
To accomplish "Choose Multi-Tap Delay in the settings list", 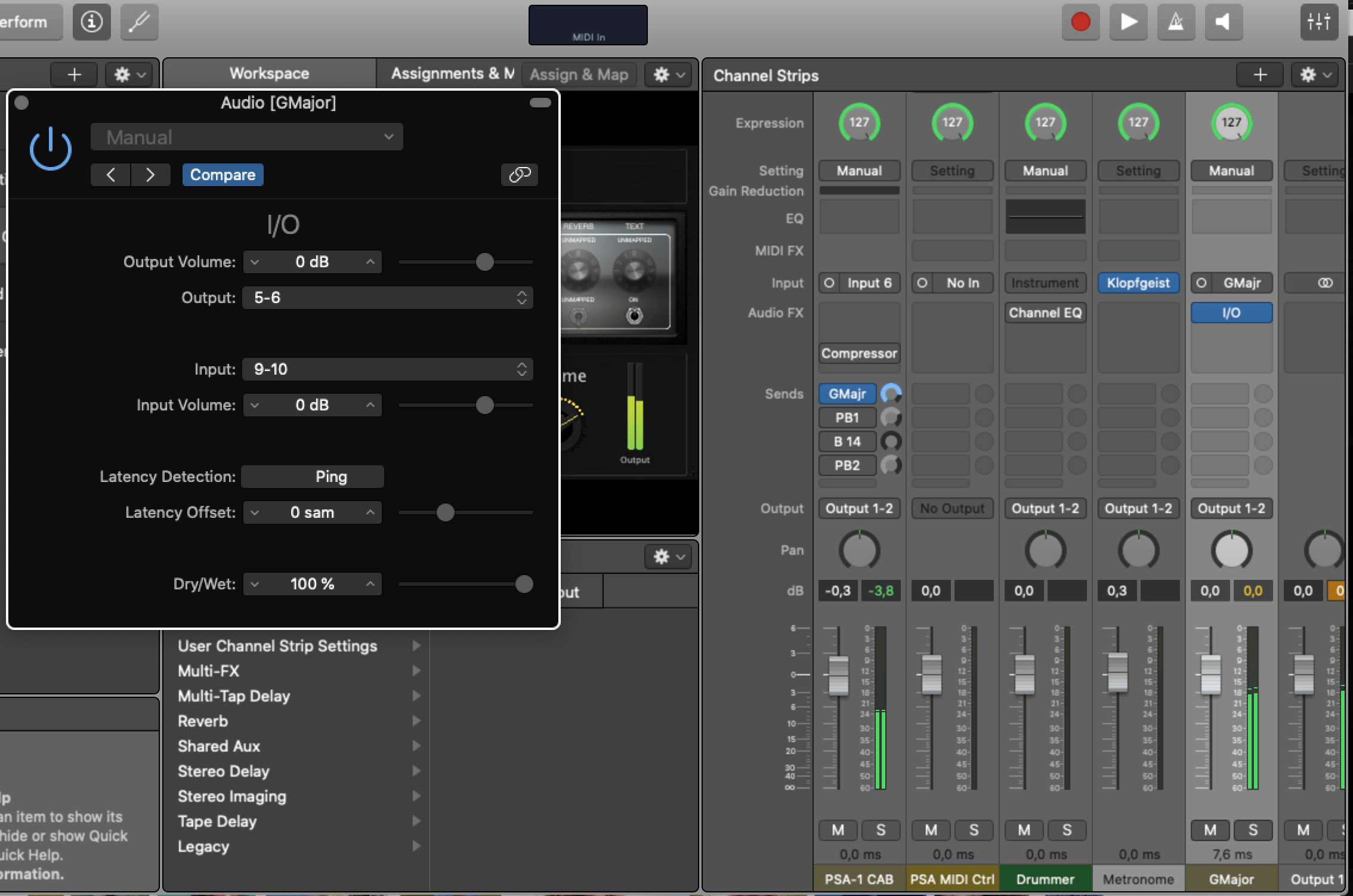I will [x=234, y=696].
